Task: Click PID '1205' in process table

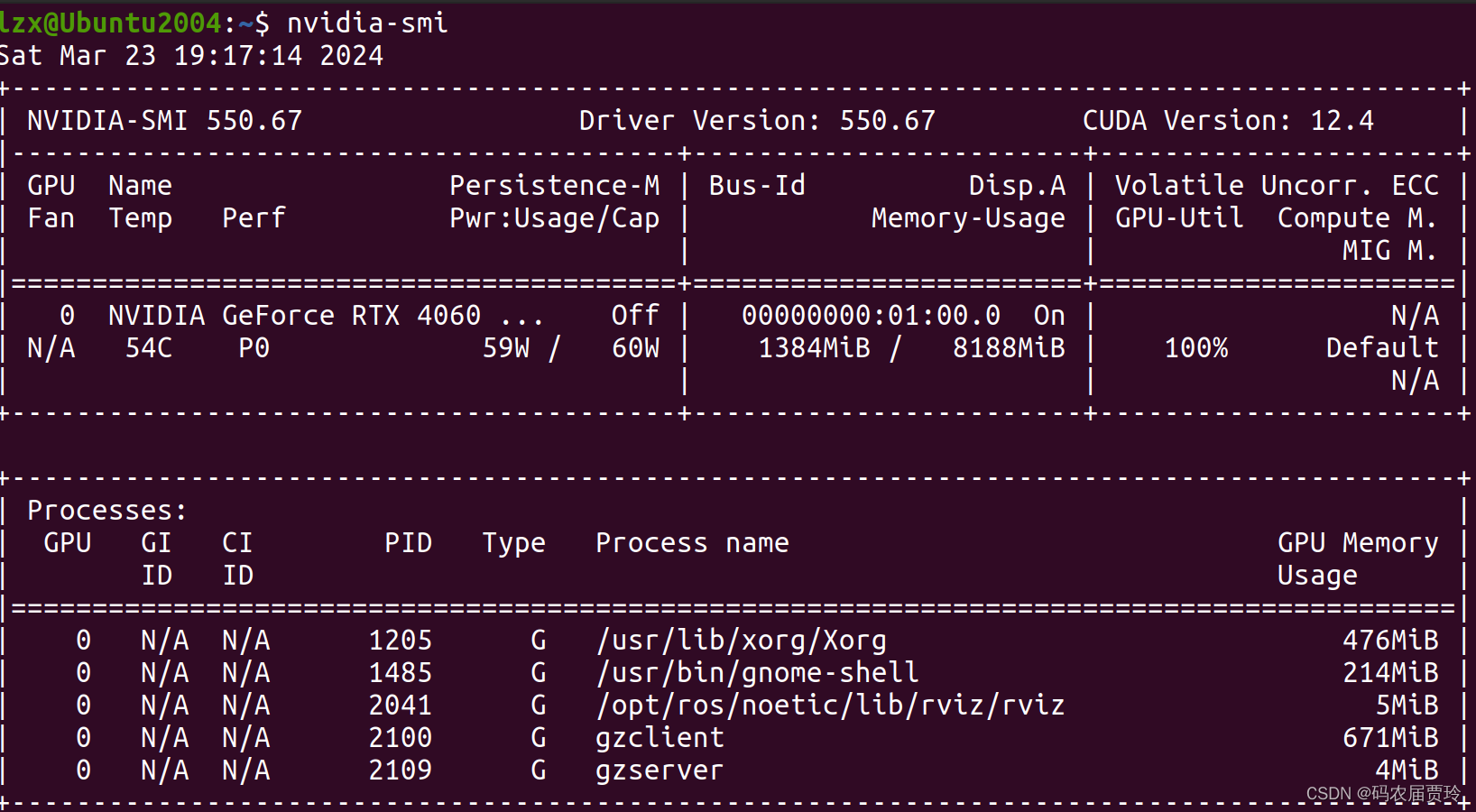Action: click(400, 641)
